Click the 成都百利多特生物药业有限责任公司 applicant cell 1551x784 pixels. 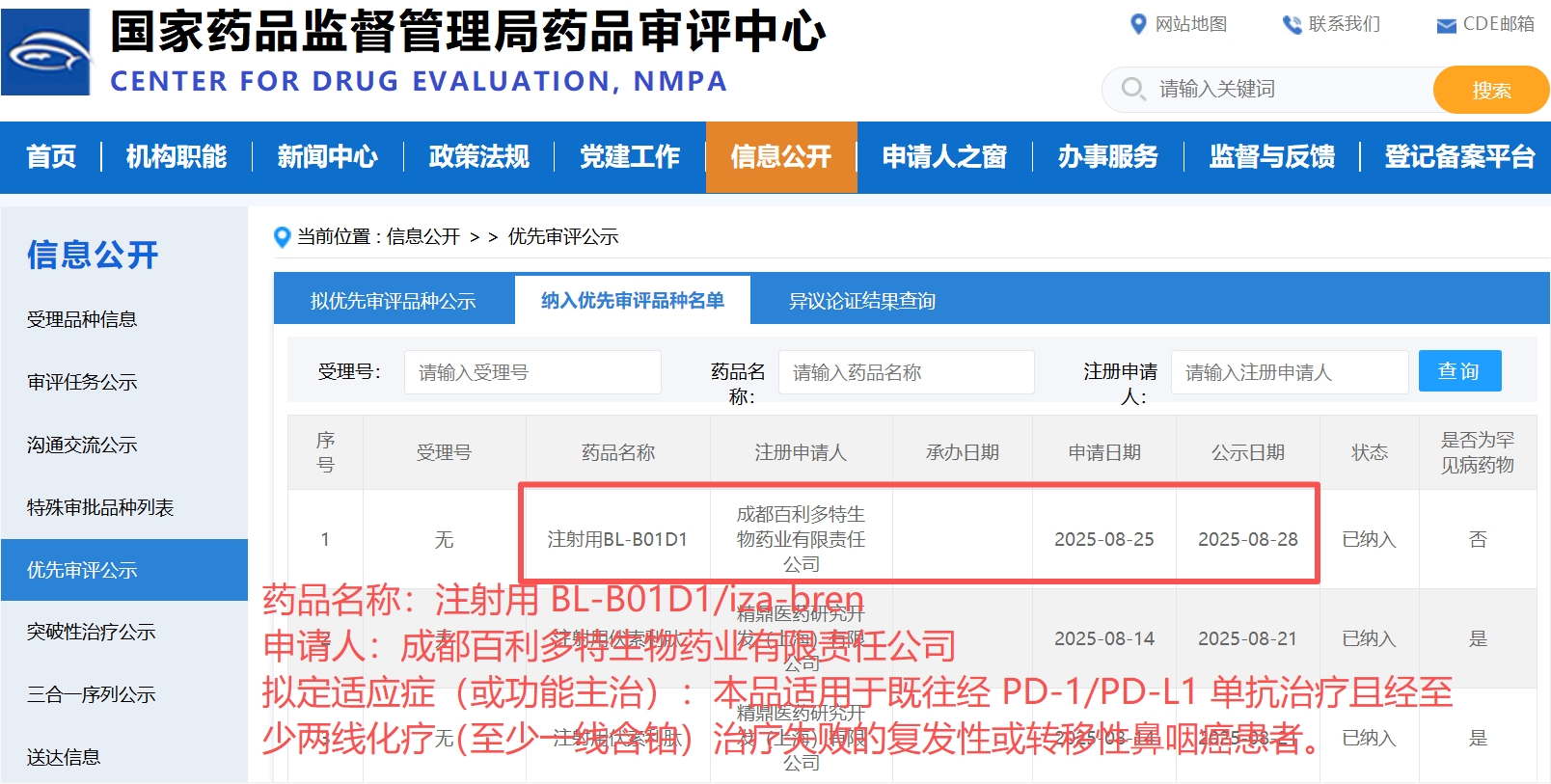[802, 539]
